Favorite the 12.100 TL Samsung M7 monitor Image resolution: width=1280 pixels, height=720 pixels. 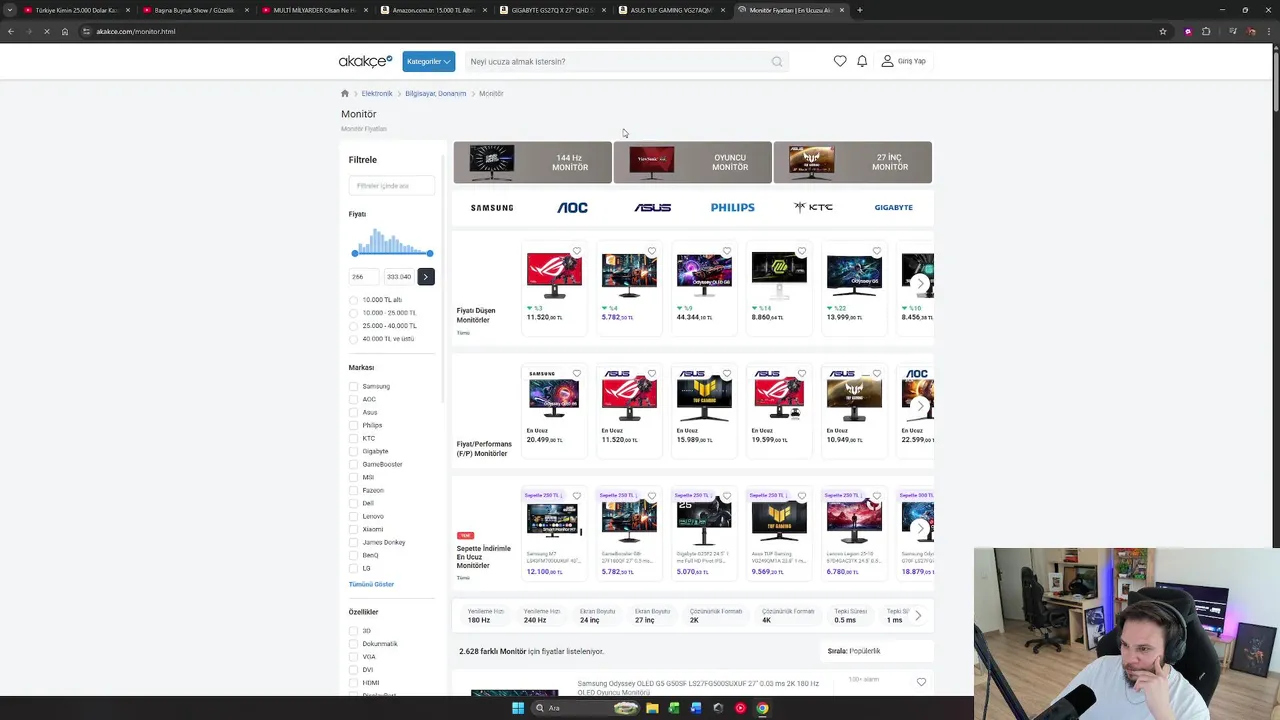point(577,496)
